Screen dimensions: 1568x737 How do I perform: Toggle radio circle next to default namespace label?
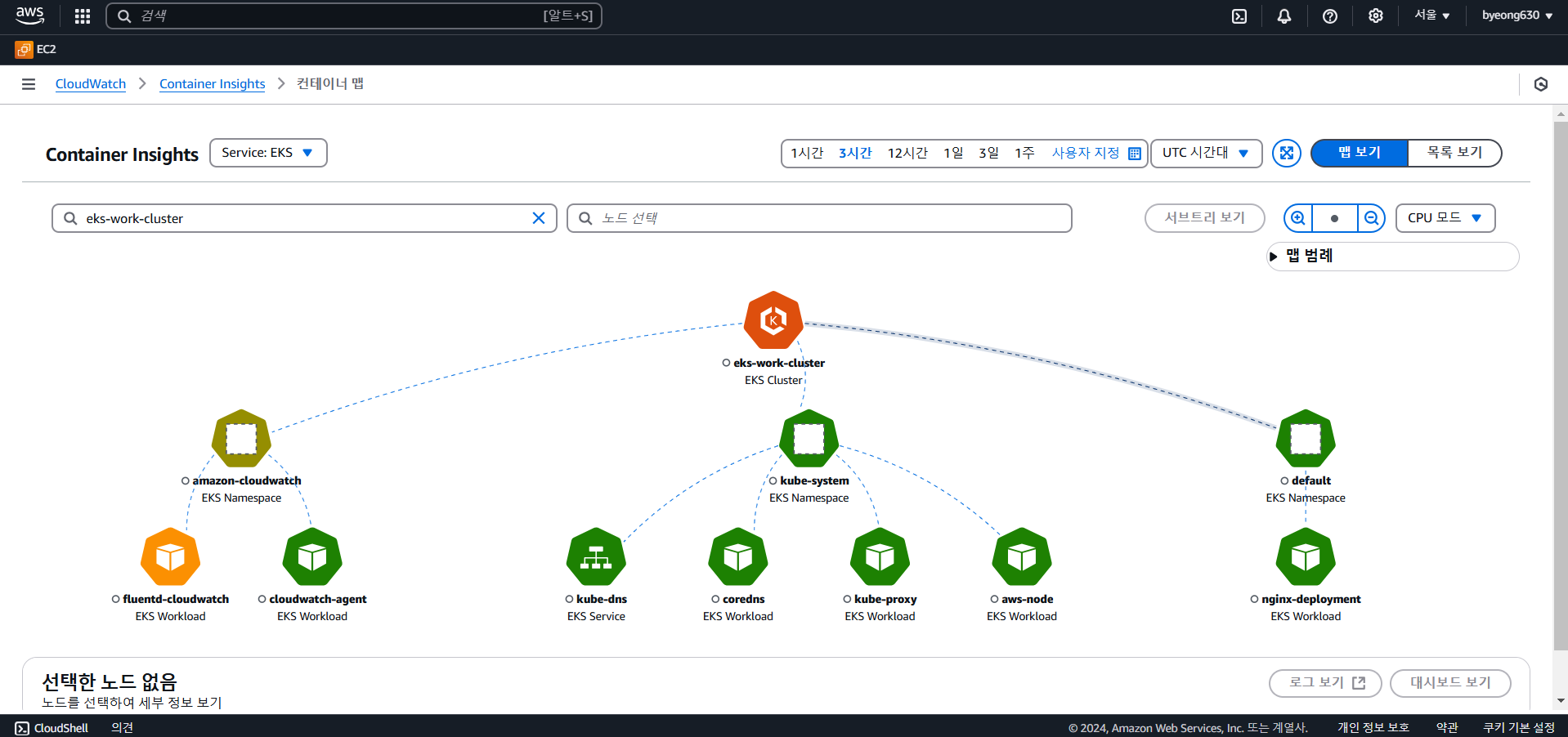pyautogui.click(x=1284, y=481)
